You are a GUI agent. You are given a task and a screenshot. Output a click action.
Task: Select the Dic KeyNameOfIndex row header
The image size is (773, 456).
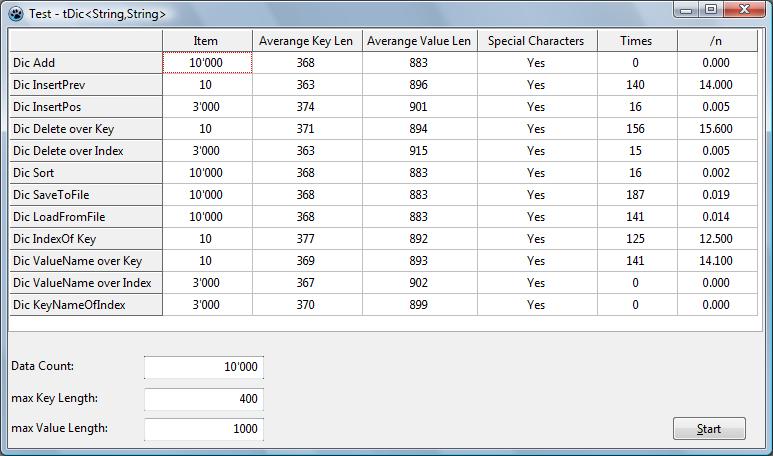86,305
